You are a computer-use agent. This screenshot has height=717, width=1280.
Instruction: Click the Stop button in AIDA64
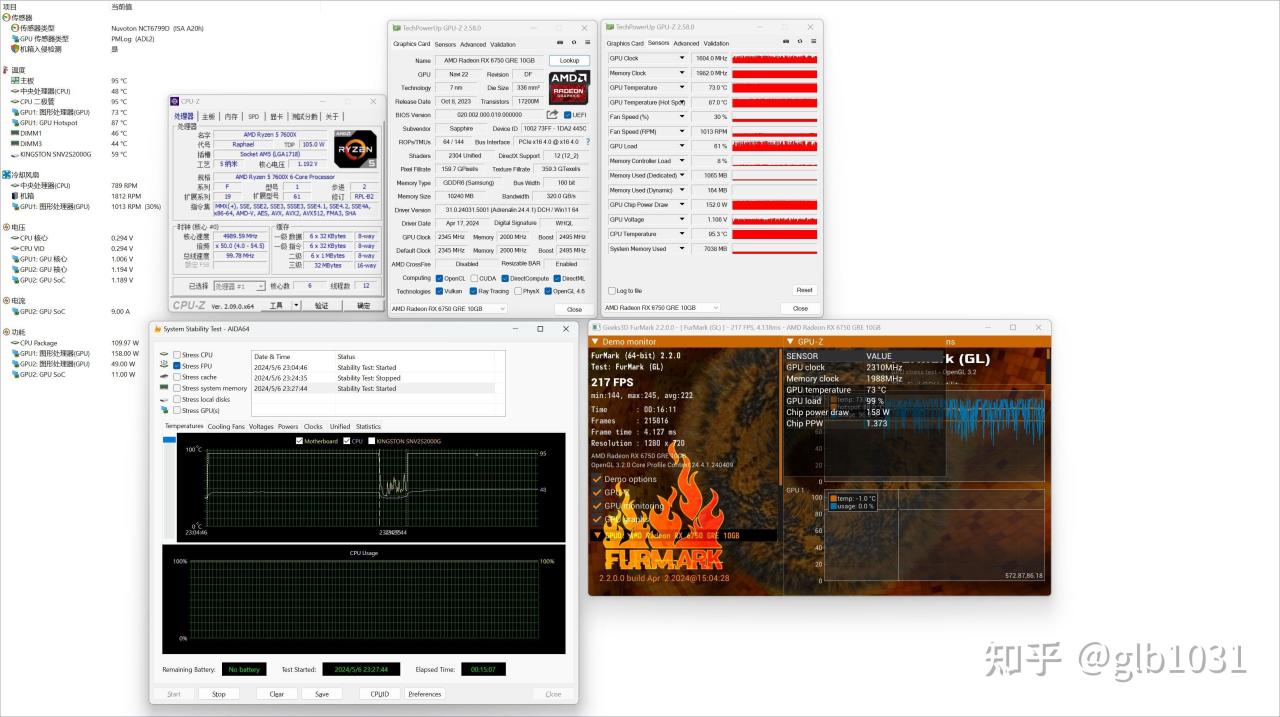(x=218, y=693)
